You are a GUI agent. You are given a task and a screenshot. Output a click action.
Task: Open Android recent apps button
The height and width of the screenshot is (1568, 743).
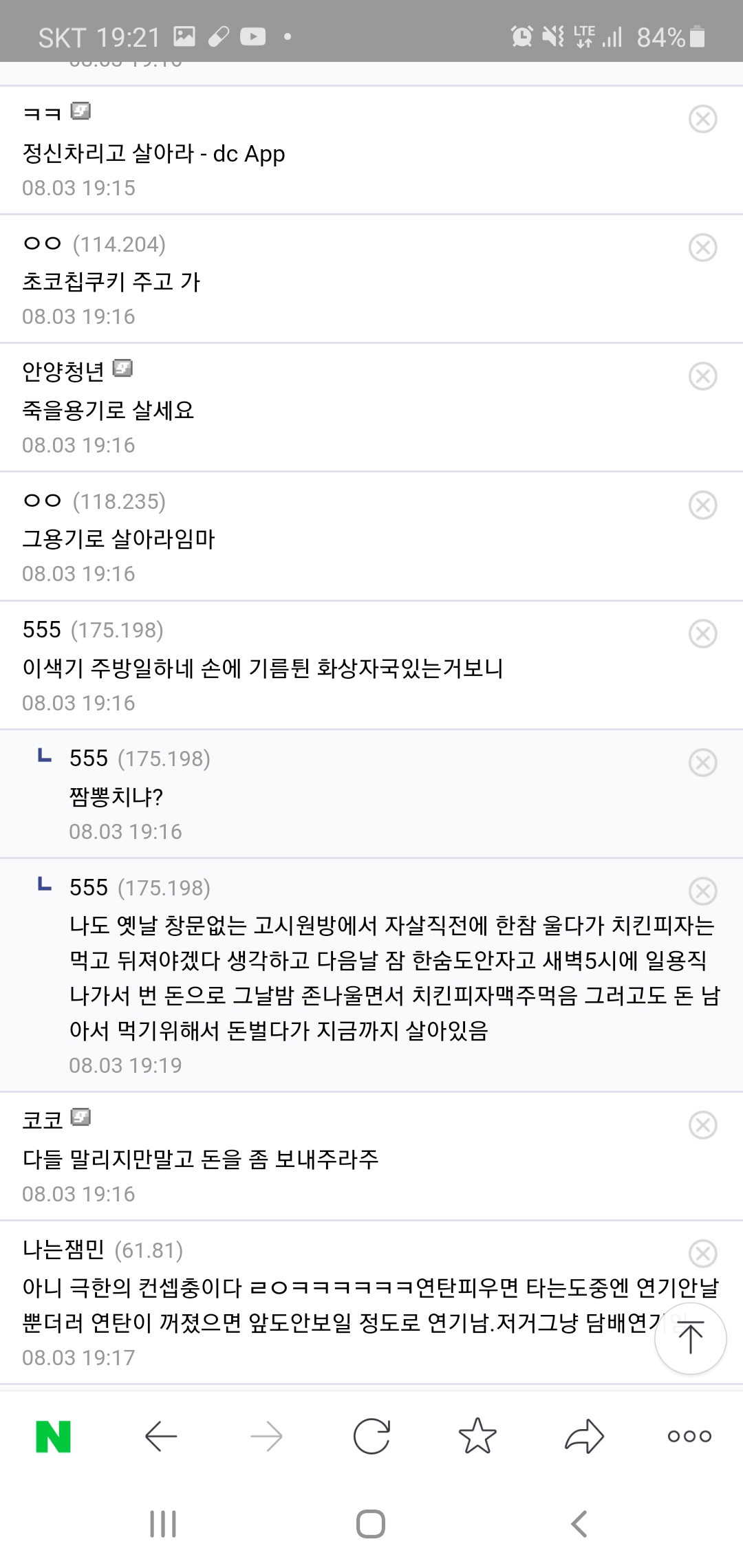(163, 1524)
